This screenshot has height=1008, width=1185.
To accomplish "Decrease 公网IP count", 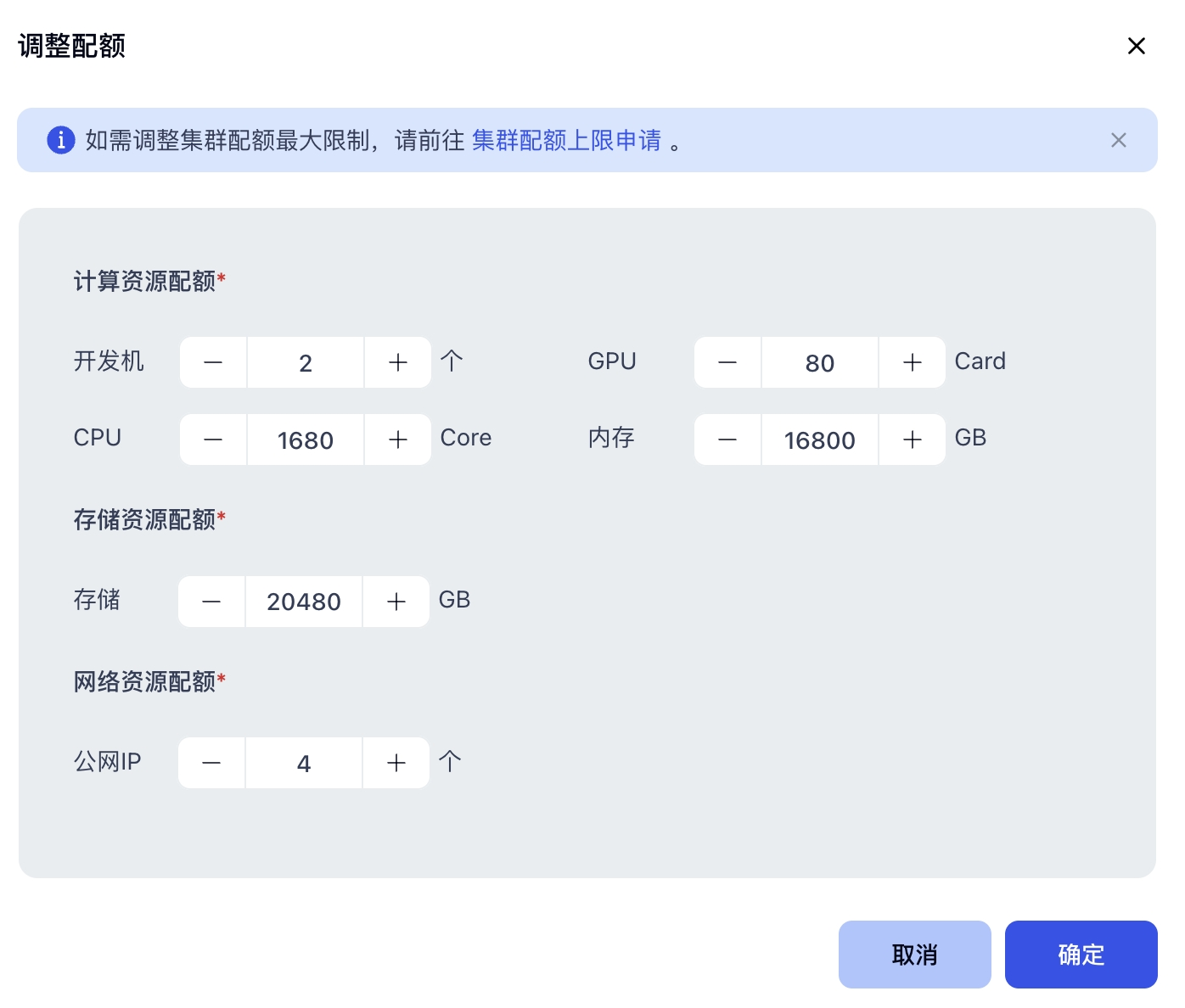I will 211,763.
